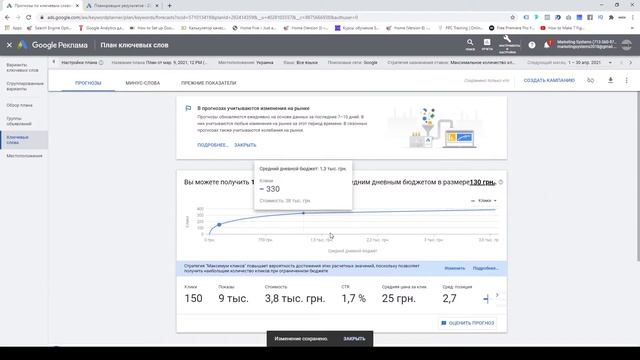Click the ОЦЕНИТЬ ПРОГНОЗ button

(468, 323)
